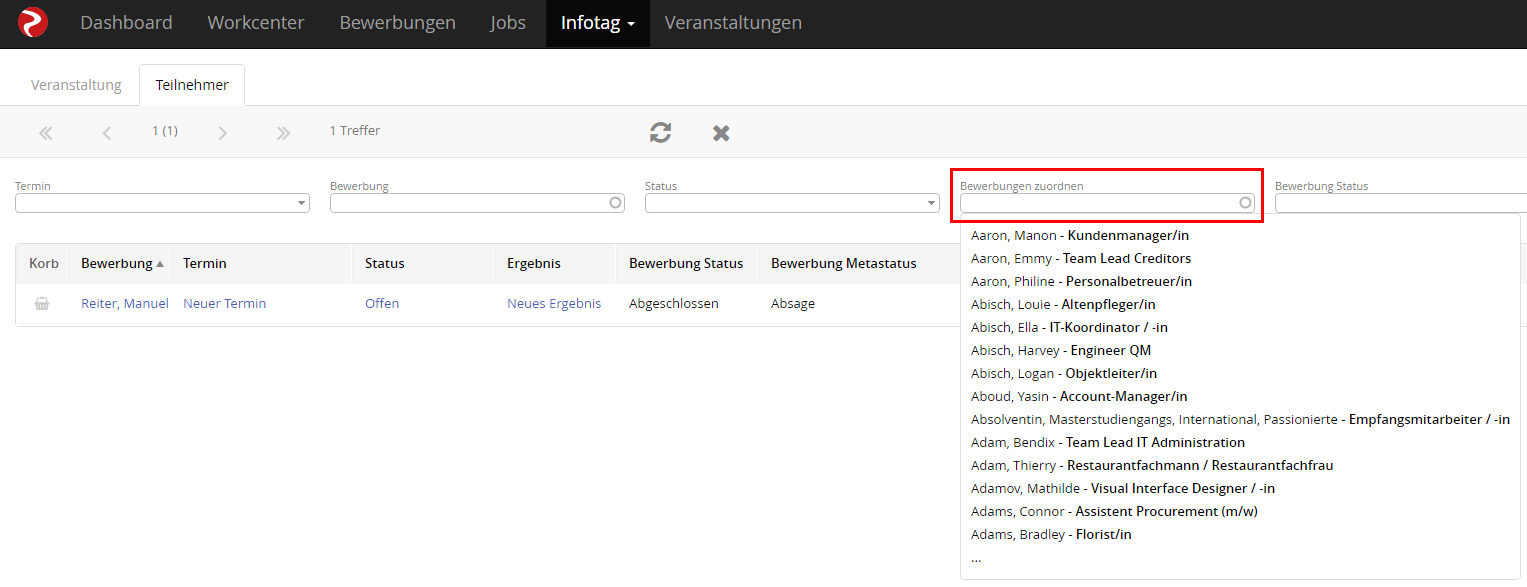This screenshot has height=587, width=1527.
Task: Select Abisch, Logan - Objektleiter/in
Action: click(x=1064, y=374)
